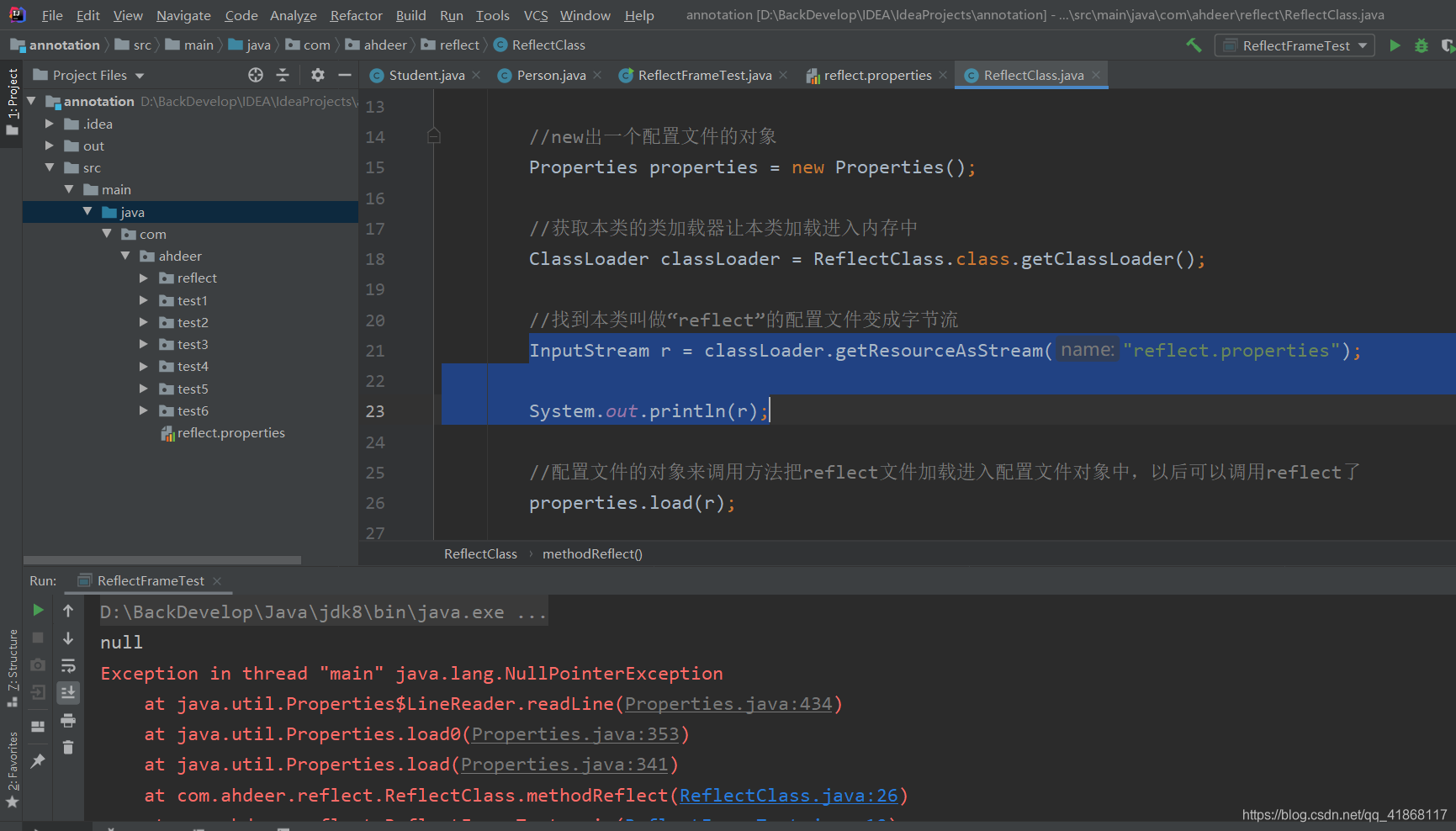Open the Build menu

coord(410,15)
